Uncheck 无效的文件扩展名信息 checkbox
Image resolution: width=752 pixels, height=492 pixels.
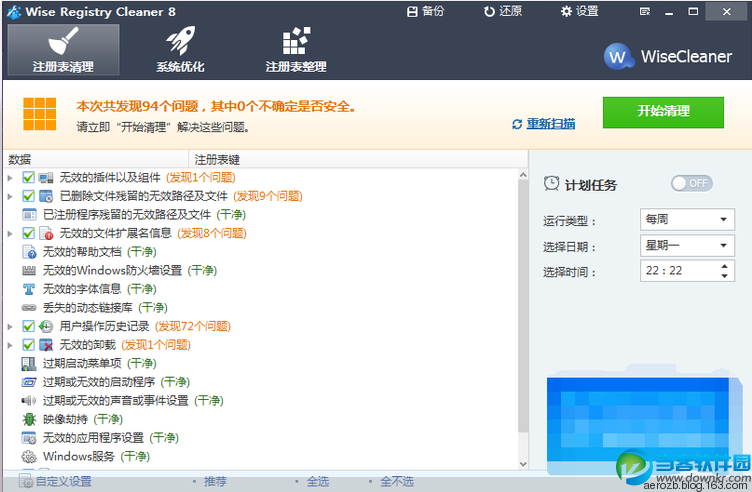pos(28,233)
